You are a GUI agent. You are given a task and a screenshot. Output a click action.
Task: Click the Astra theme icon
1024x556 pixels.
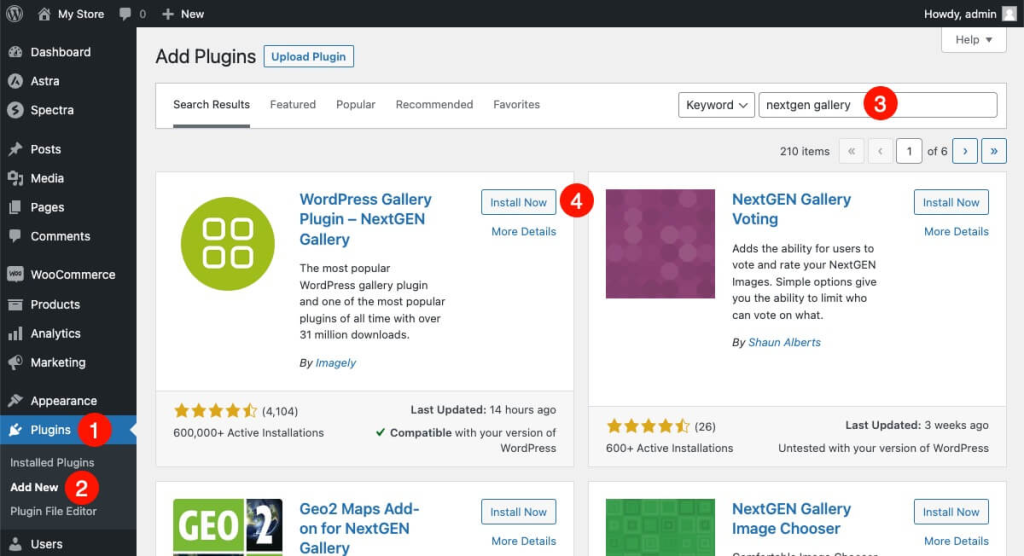pyautogui.click(x=15, y=81)
